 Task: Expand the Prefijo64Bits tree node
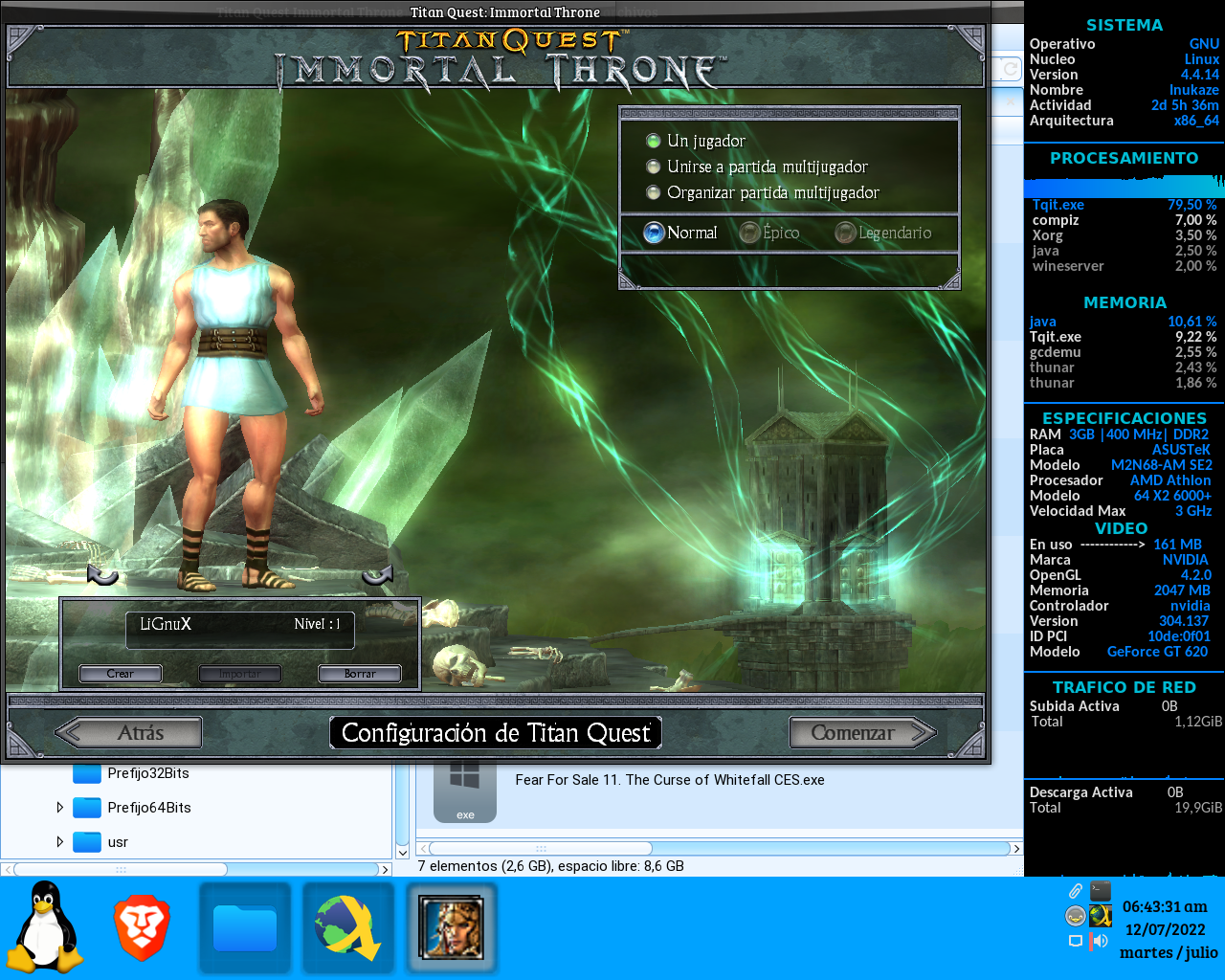60,808
